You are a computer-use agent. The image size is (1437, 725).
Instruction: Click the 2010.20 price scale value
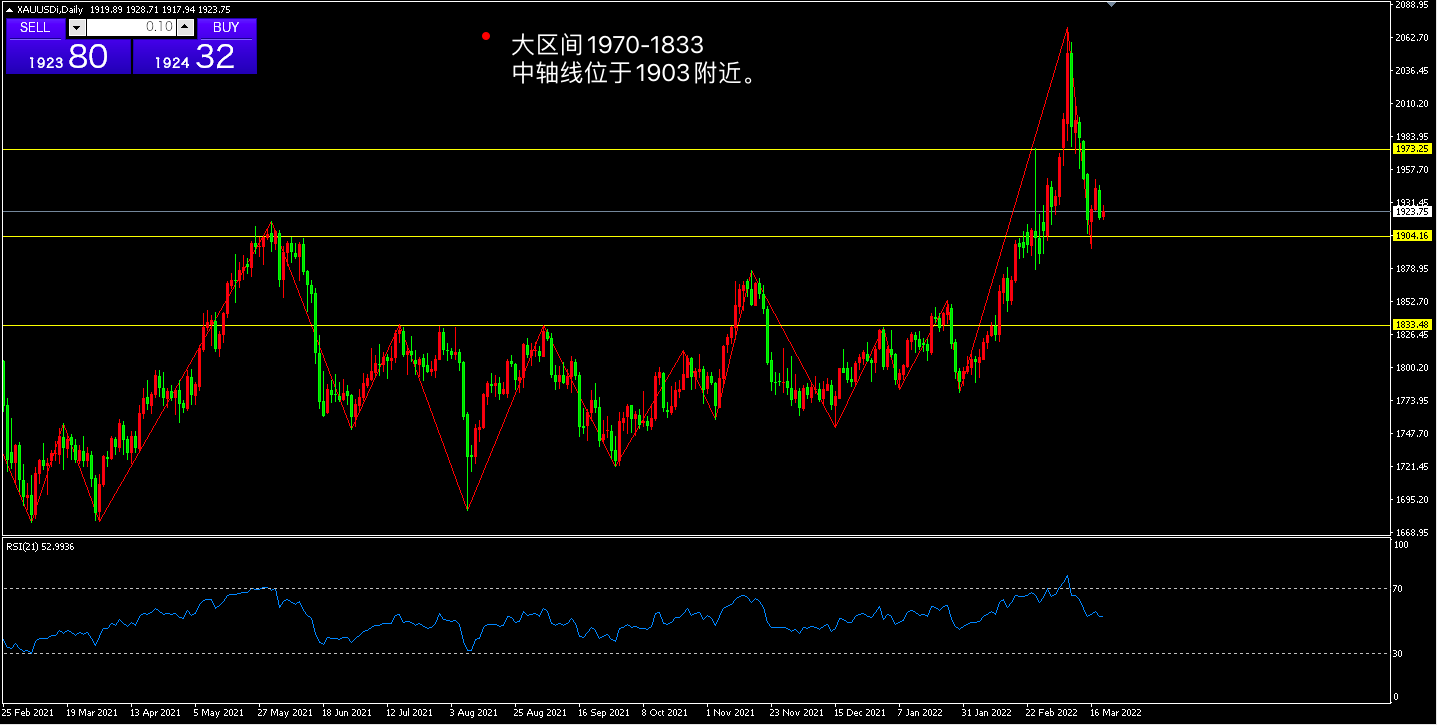pyautogui.click(x=1411, y=104)
